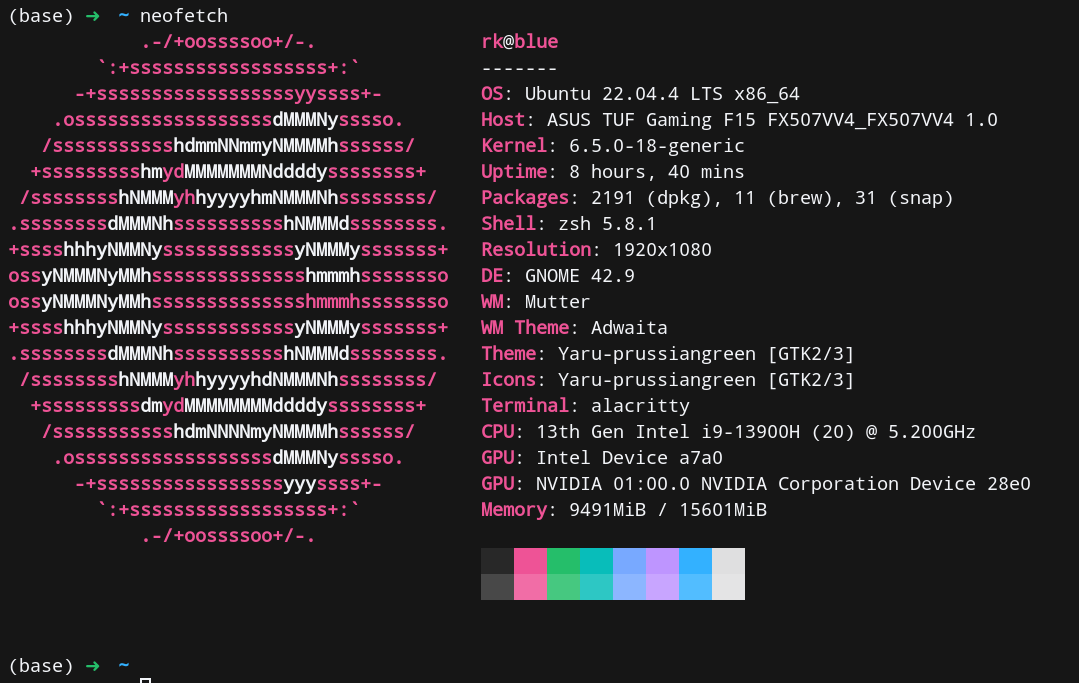Pick the brightest near-white palette swatch

click(x=729, y=587)
